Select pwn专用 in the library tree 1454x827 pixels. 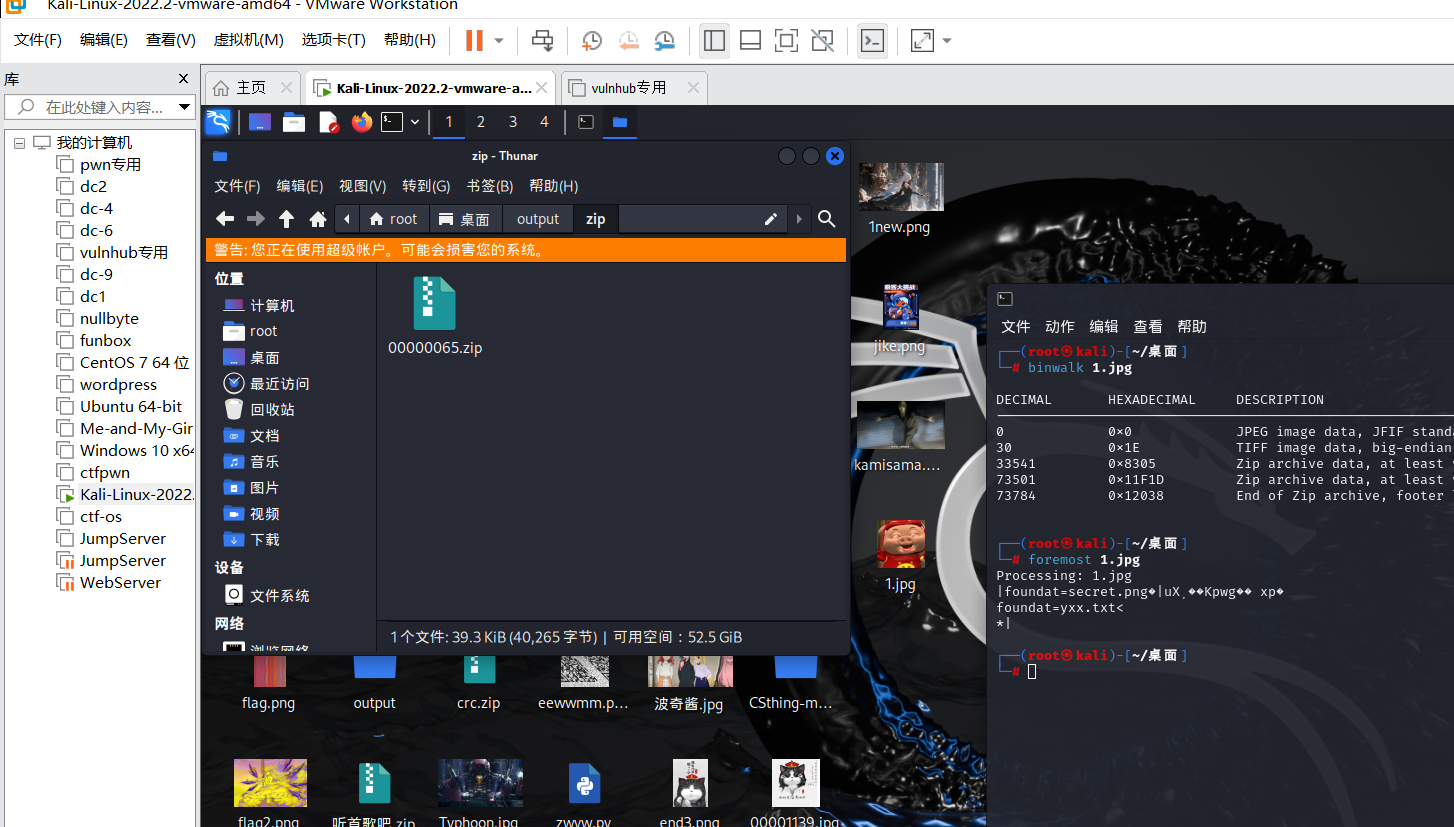(111, 164)
